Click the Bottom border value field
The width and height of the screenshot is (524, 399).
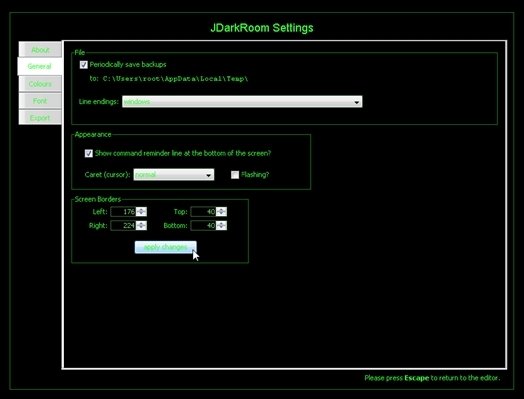coord(203,226)
